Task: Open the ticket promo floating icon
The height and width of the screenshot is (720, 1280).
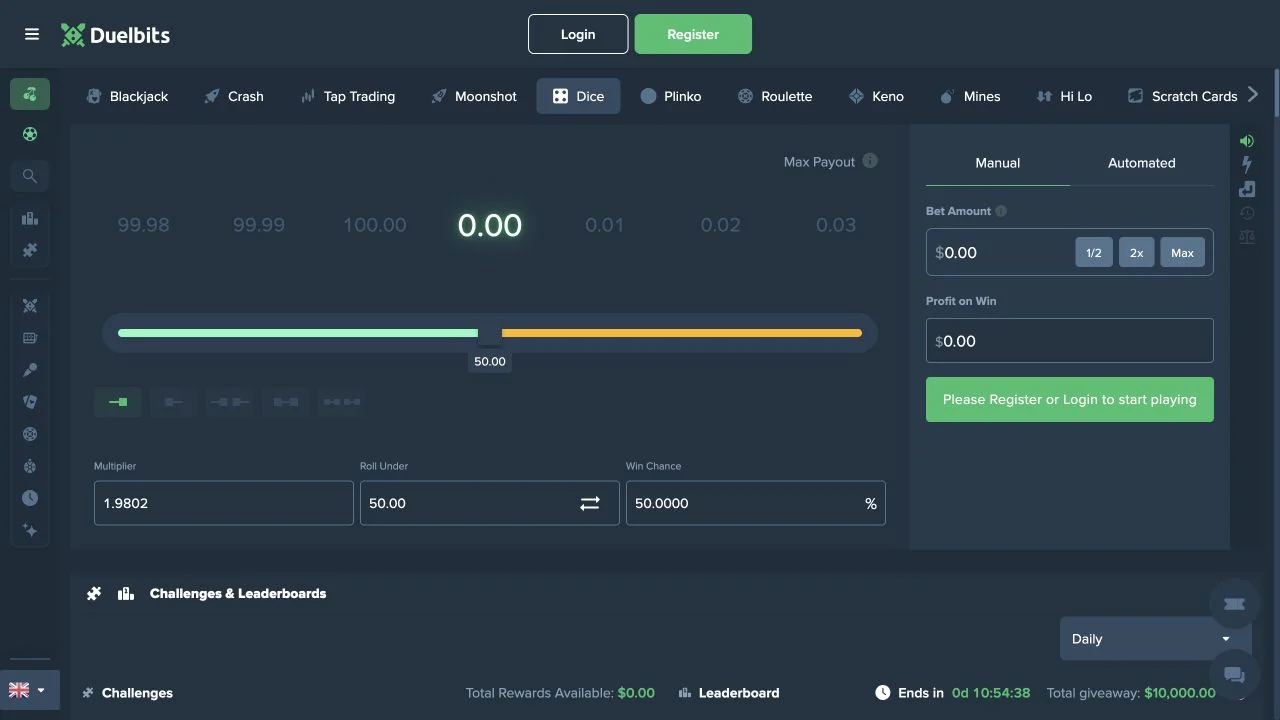Action: pos(1234,604)
